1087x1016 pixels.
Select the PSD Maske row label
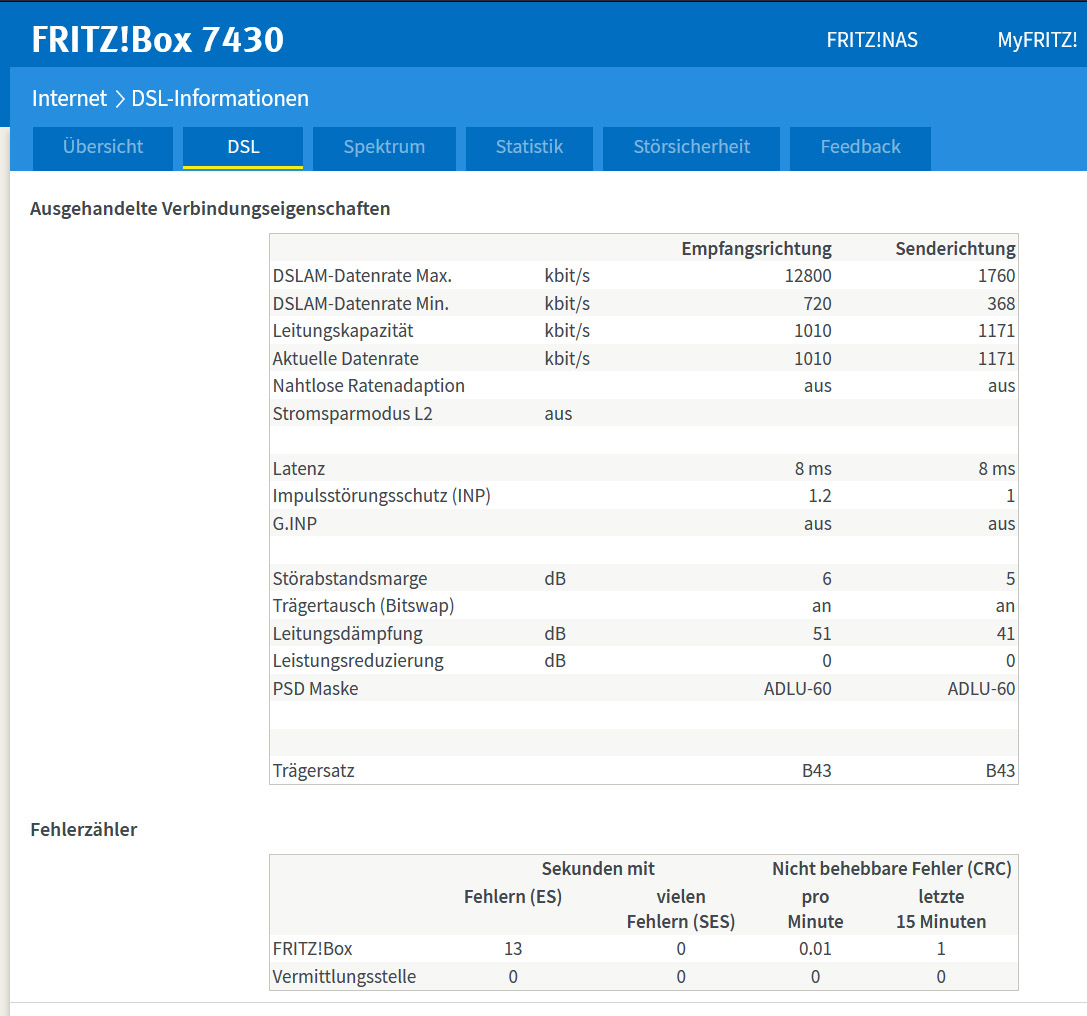[x=315, y=689]
